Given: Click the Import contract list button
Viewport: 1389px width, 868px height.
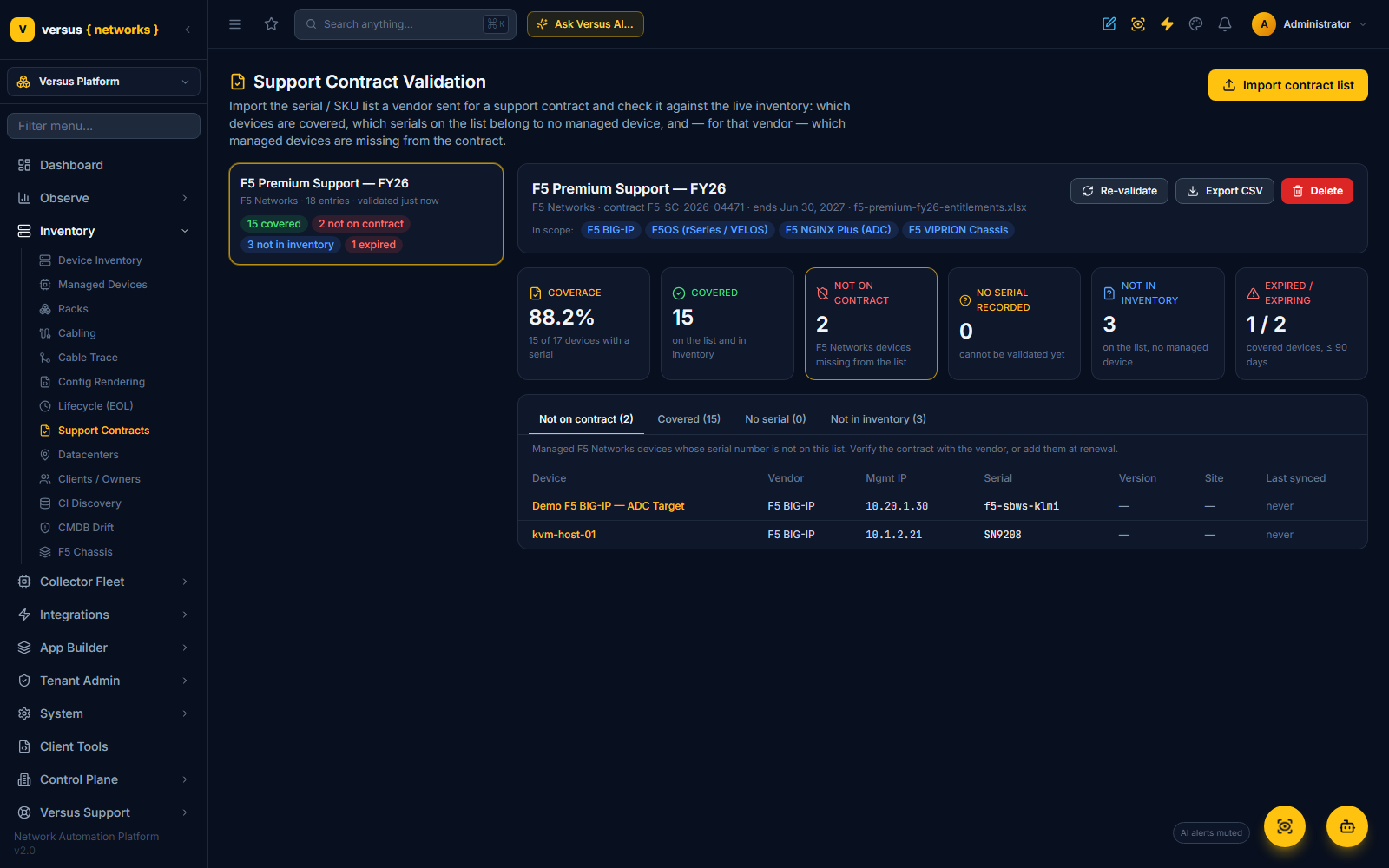Looking at the screenshot, I should (x=1288, y=85).
